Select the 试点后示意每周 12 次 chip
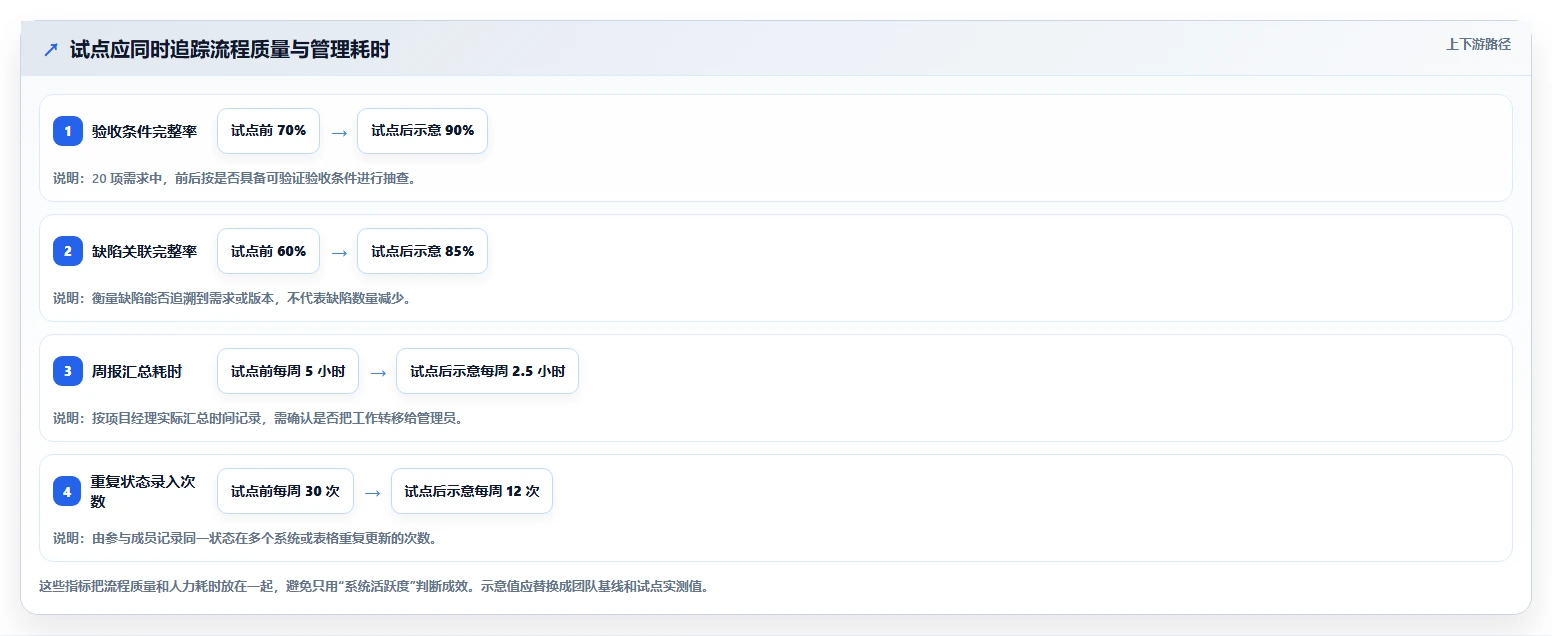Screen dimensions: 1552x636 coord(471,491)
